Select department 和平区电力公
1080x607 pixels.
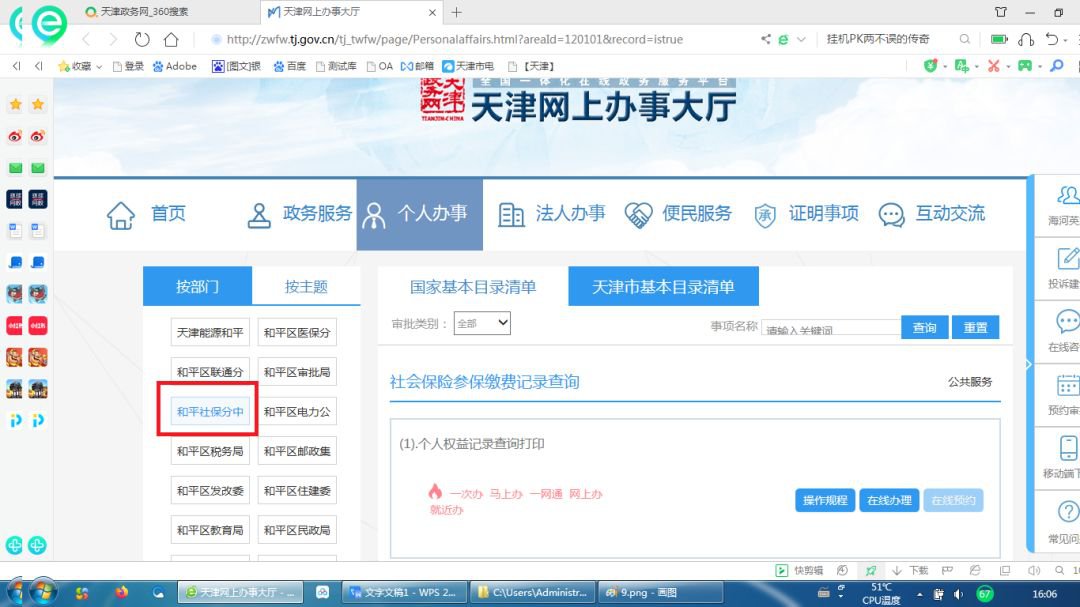point(297,411)
